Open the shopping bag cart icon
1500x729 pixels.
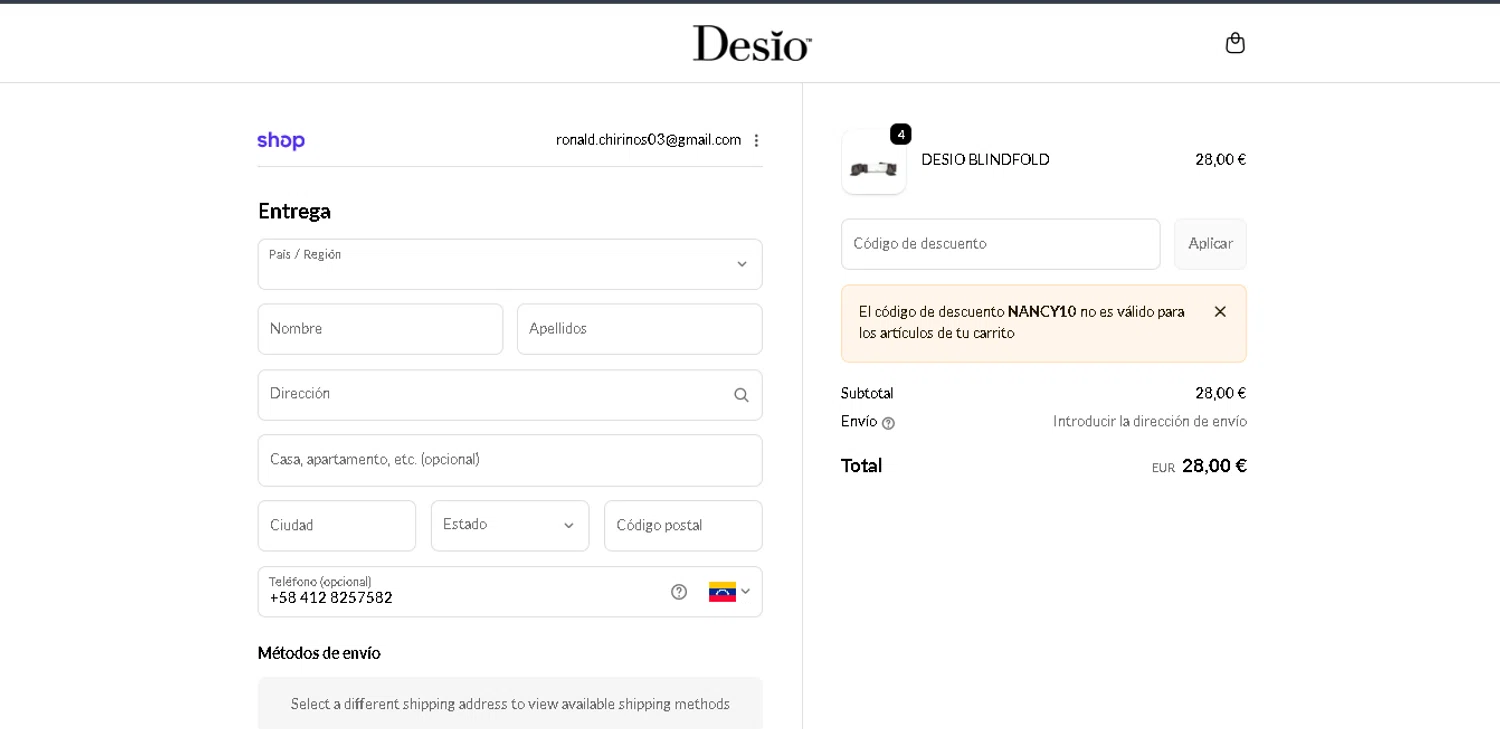pos(1235,43)
